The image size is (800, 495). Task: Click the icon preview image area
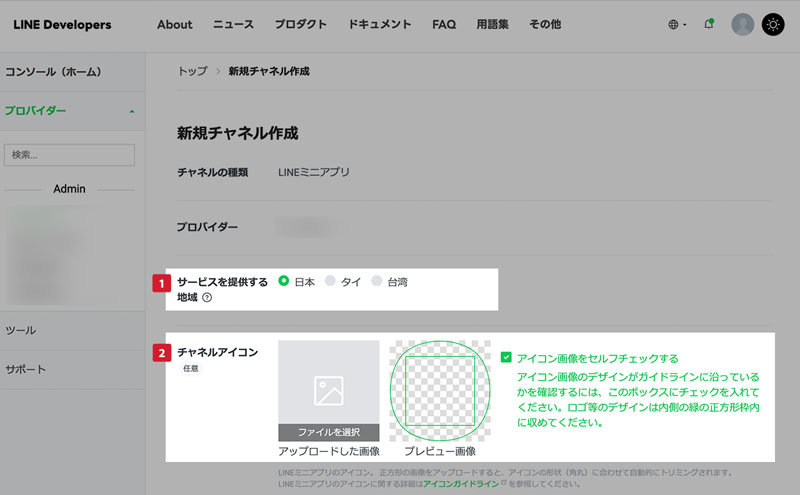(439, 391)
